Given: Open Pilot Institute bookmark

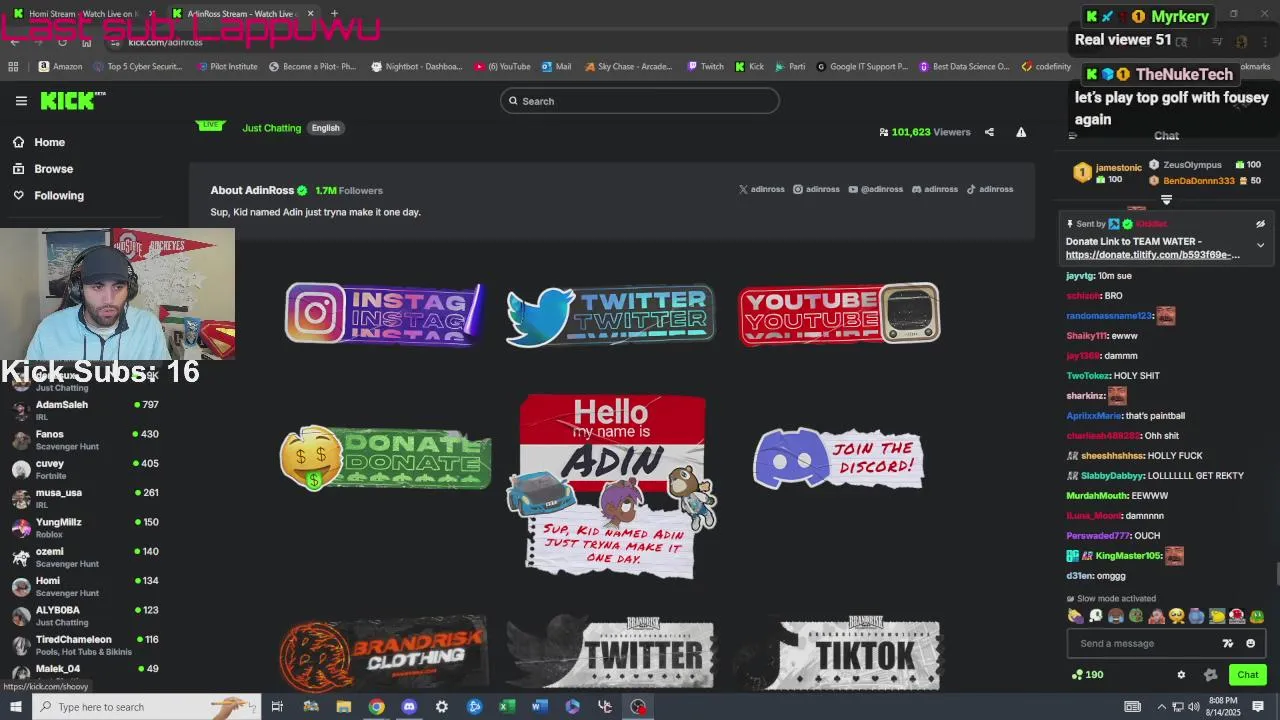Looking at the screenshot, I should pyautogui.click(x=227, y=67).
